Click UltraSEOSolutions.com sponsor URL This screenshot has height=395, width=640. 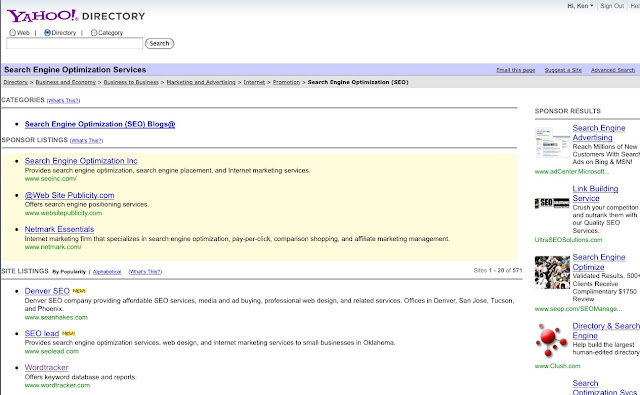[569, 240]
